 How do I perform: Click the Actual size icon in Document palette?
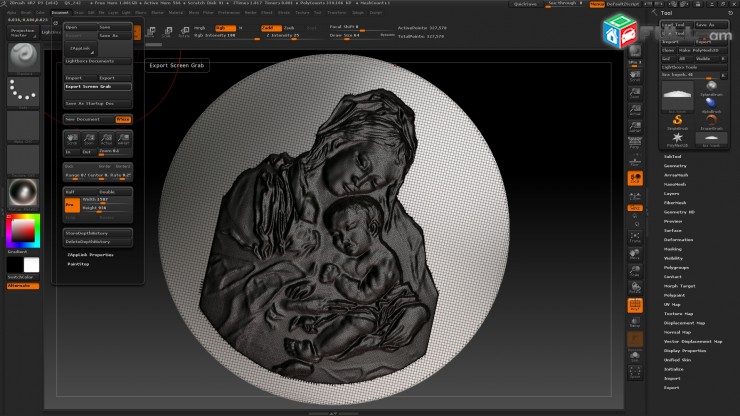[x=106, y=139]
